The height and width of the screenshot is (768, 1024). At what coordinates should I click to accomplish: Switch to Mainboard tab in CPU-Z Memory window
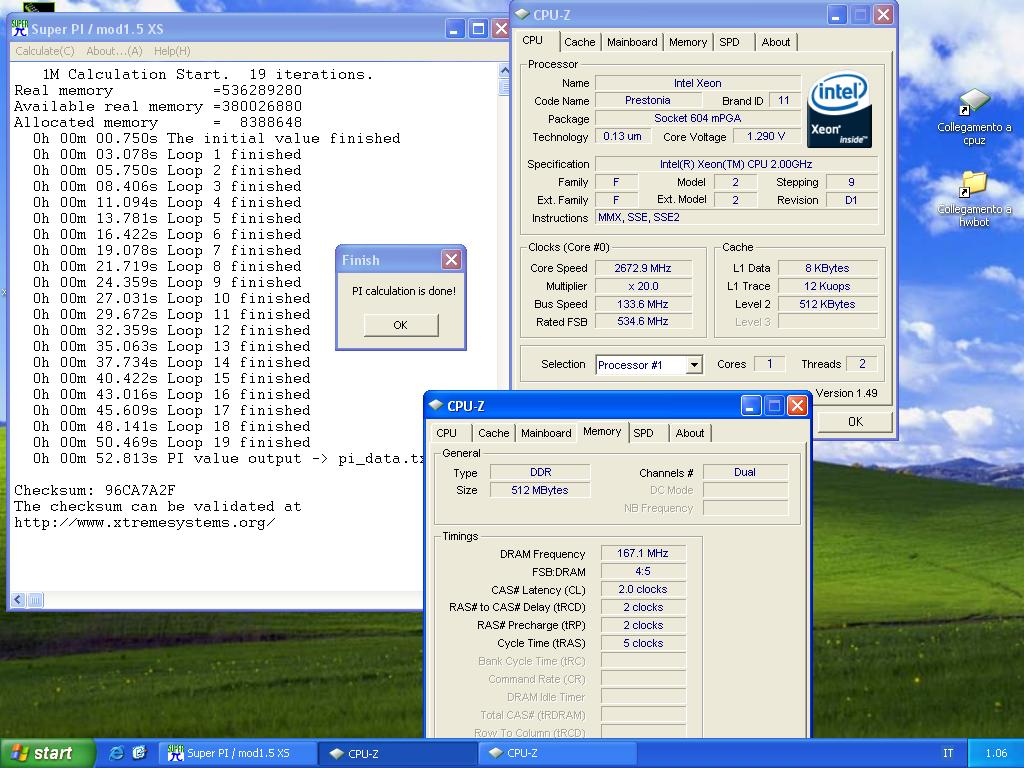tap(546, 432)
